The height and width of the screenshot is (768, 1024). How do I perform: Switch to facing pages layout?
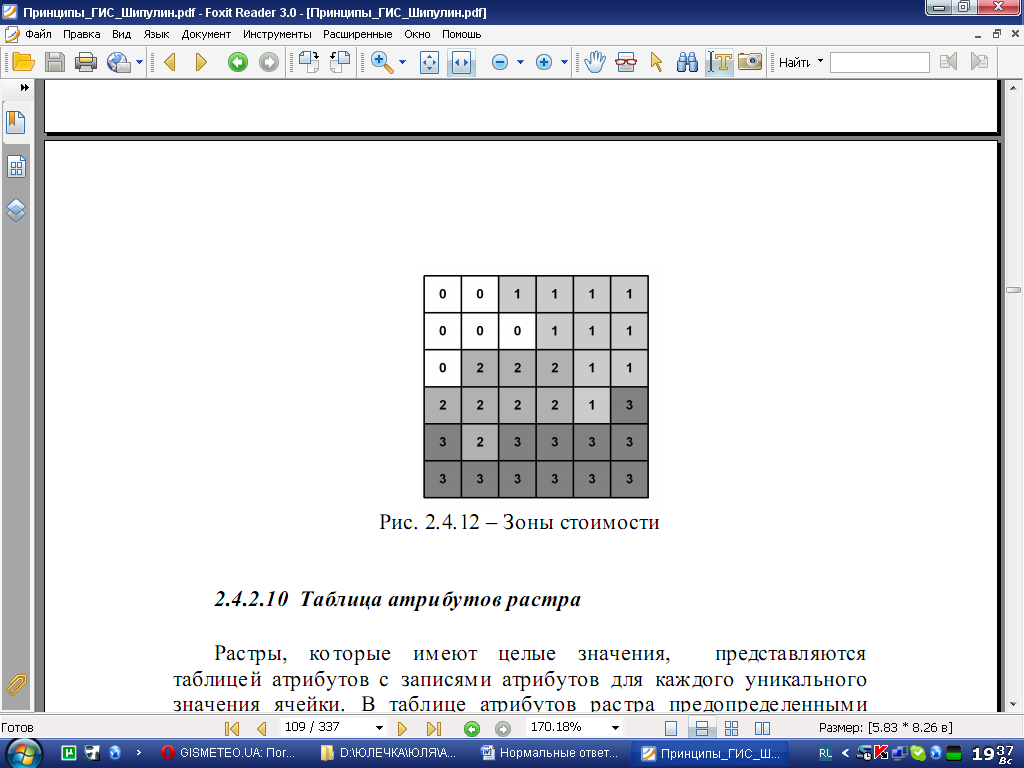[x=762, y=728]
